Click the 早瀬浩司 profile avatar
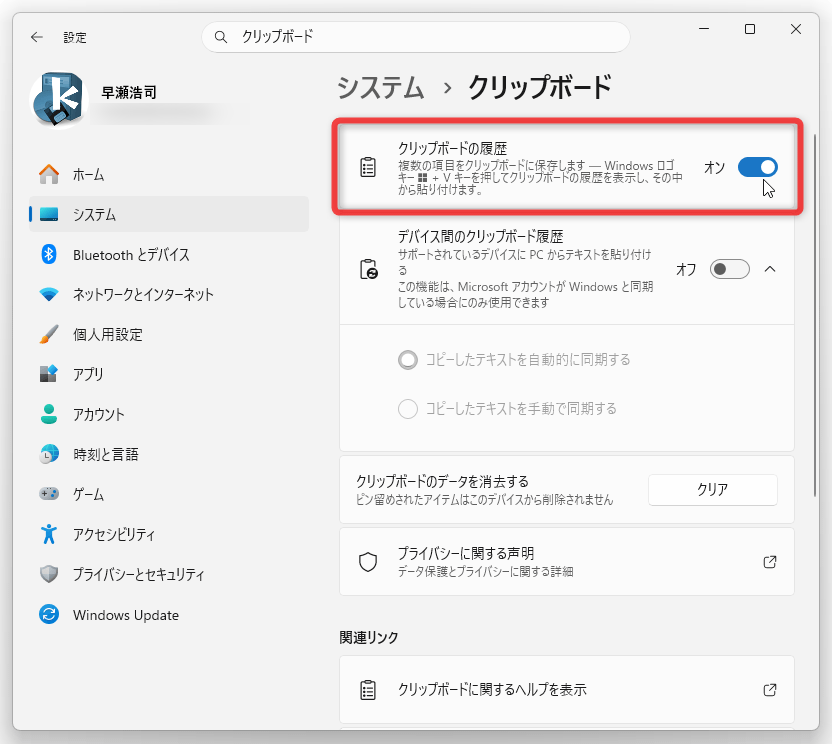This screenshot has height=744, width=832. (x=59, y=100)
